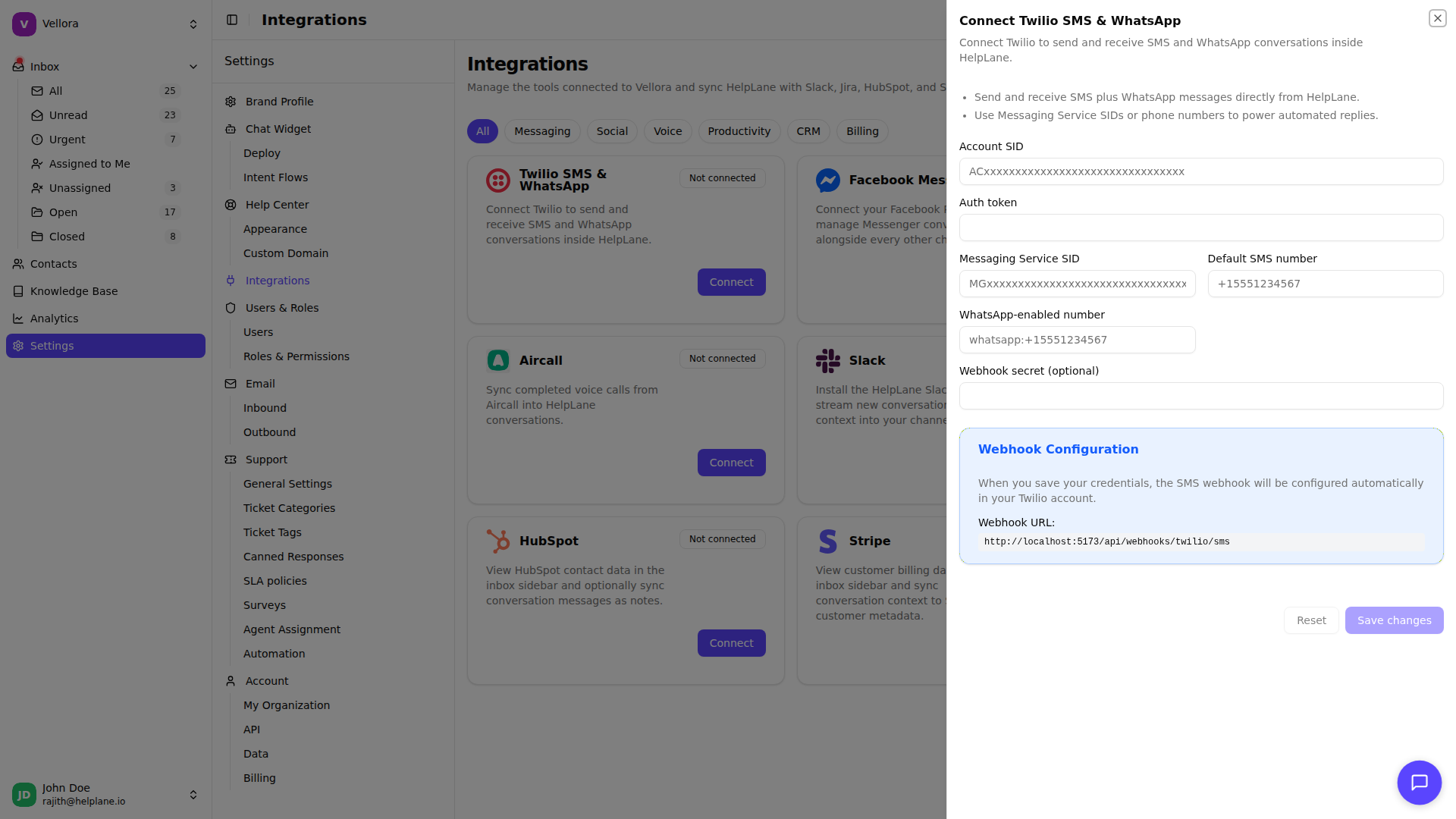Viewport: 1456px width, 819px height.
Task: Click the Unassigned person icon
Action: click(37, 188)
